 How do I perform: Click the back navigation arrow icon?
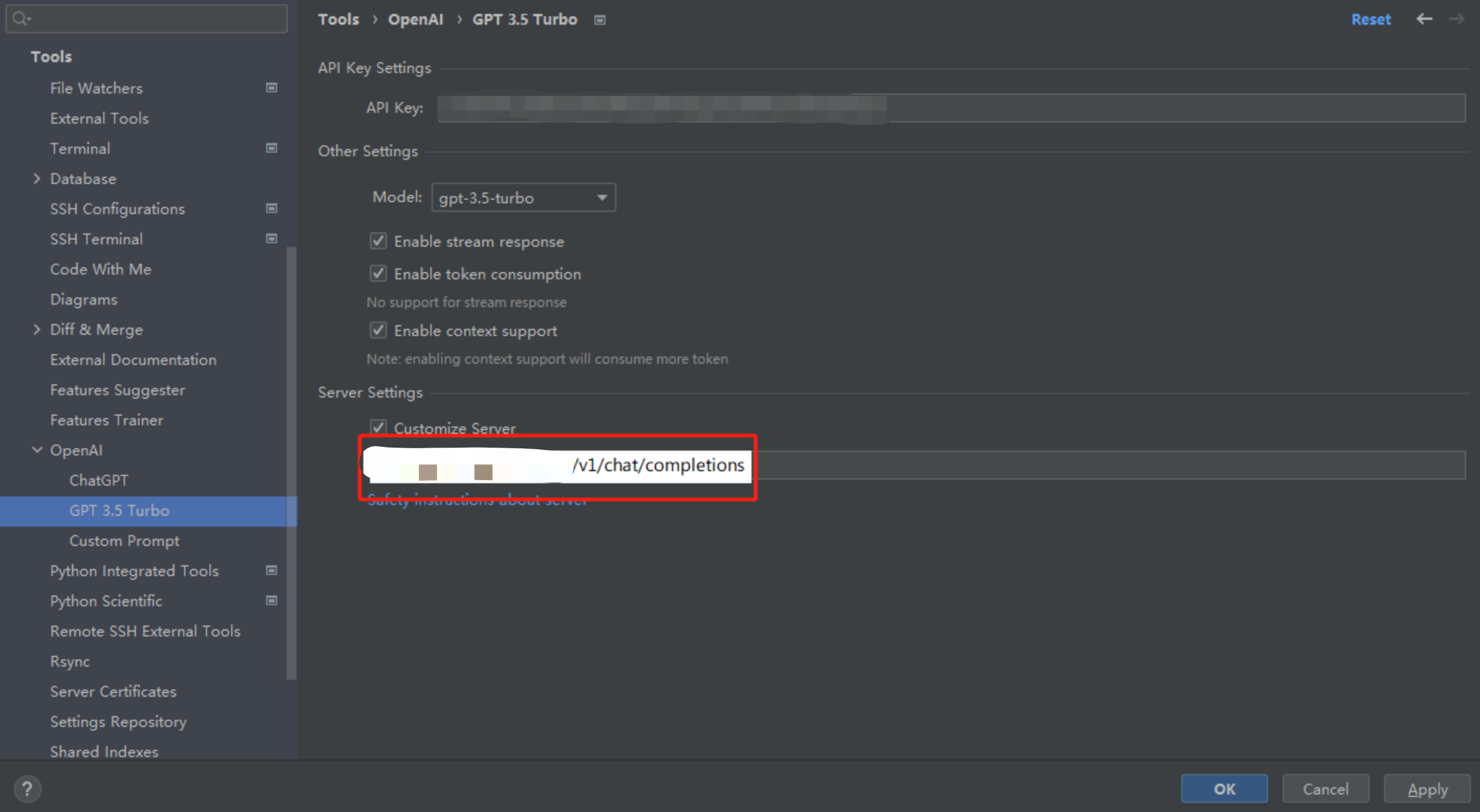1424,19
